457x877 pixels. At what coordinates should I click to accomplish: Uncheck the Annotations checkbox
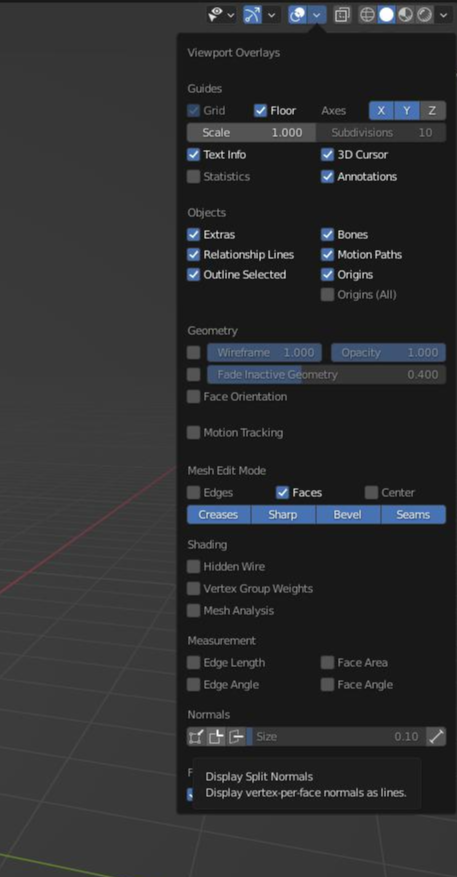coord(327,177)
